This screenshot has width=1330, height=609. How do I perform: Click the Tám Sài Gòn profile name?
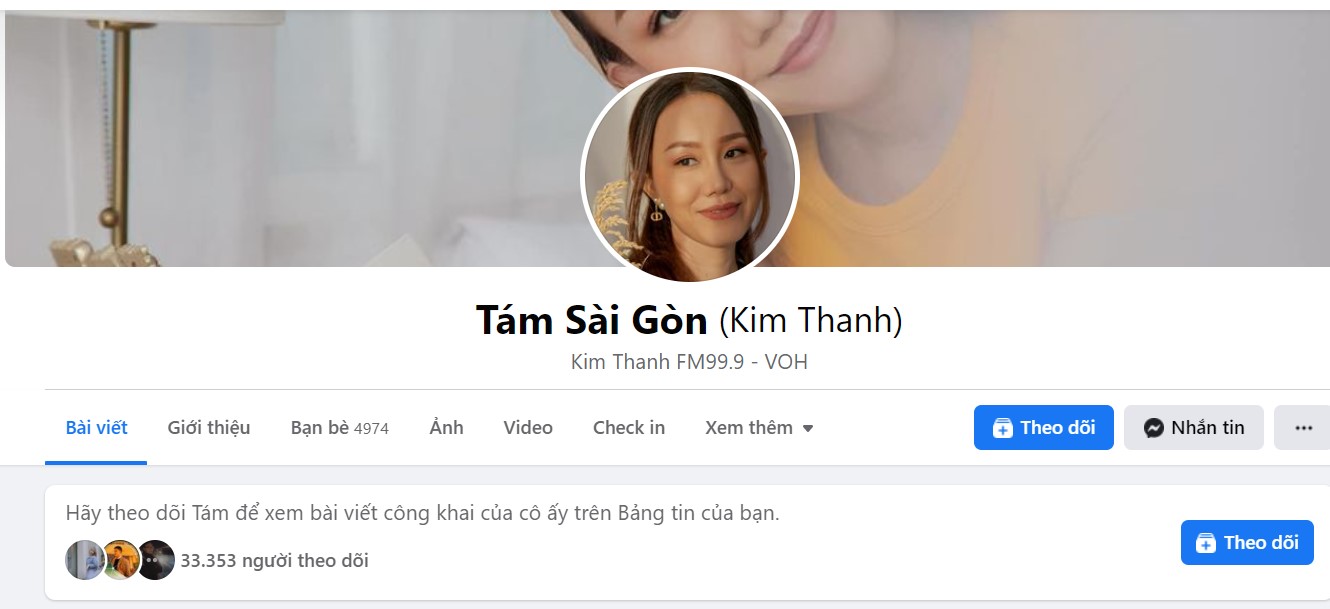tap(593, 320)
